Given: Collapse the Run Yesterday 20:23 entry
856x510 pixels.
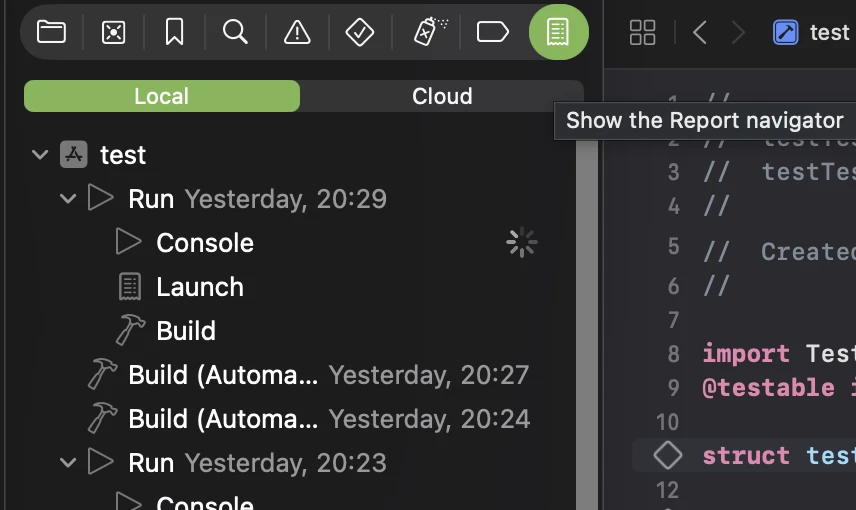Looking at the screenshot, I should click(x=68, y=463).
